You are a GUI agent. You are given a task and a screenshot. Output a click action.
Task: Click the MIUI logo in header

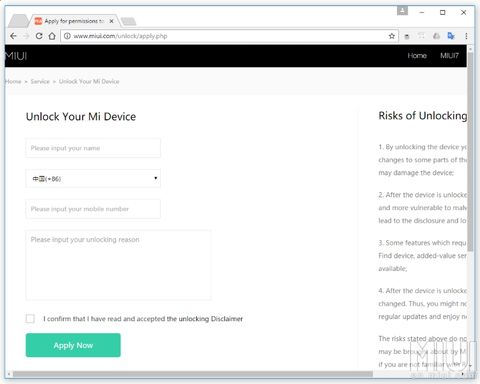[x=16, y=56]
